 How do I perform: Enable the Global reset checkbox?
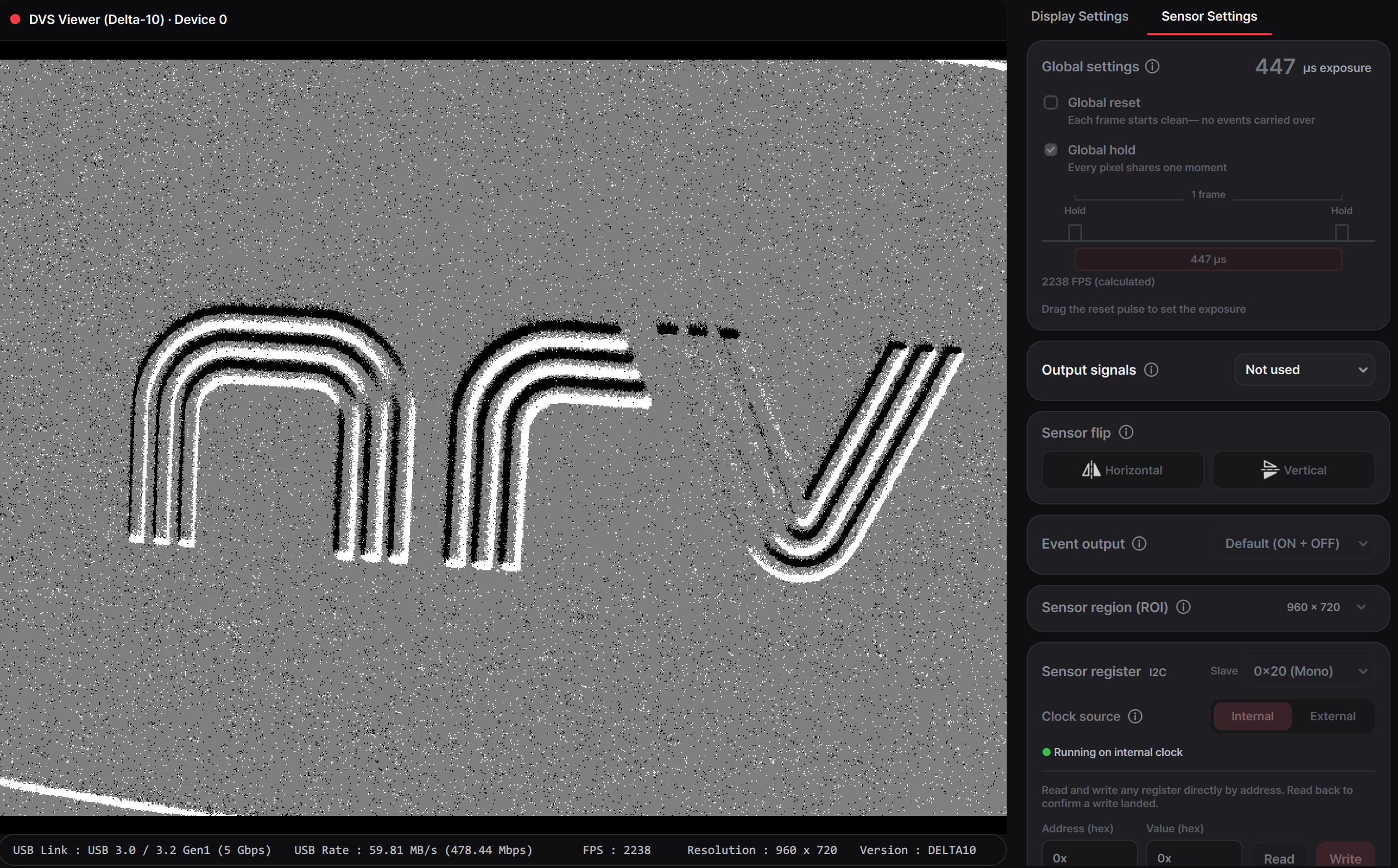click(x=1051, y=103)
